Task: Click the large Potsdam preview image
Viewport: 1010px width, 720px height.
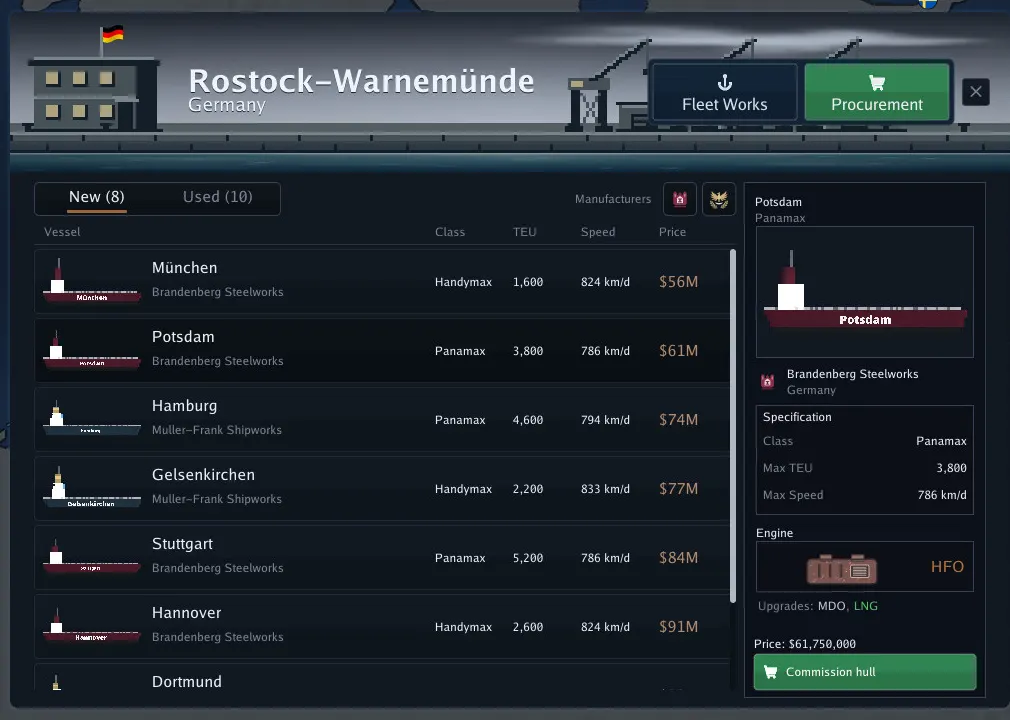Action: [x=864, y=292]
